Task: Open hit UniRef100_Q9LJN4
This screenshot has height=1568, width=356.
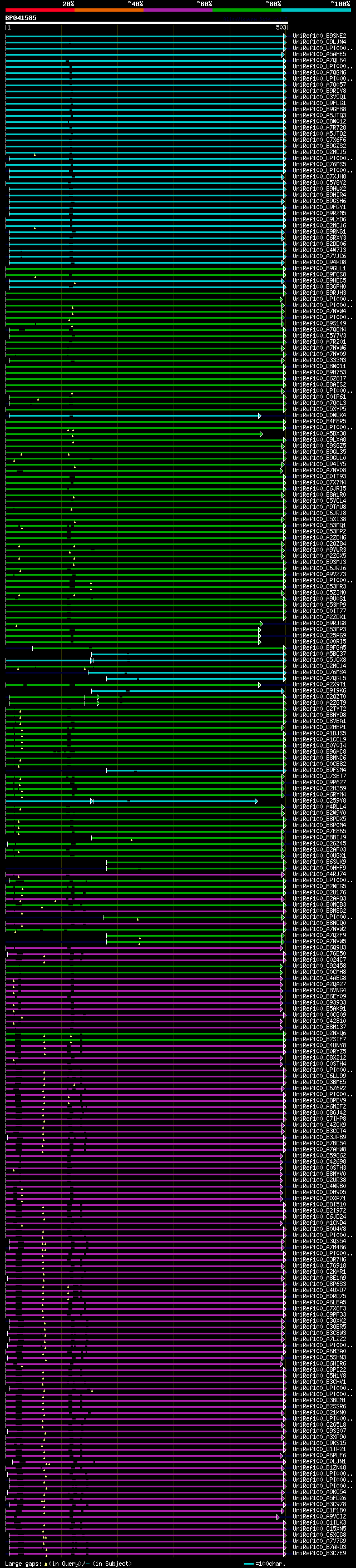Action: 319,42
